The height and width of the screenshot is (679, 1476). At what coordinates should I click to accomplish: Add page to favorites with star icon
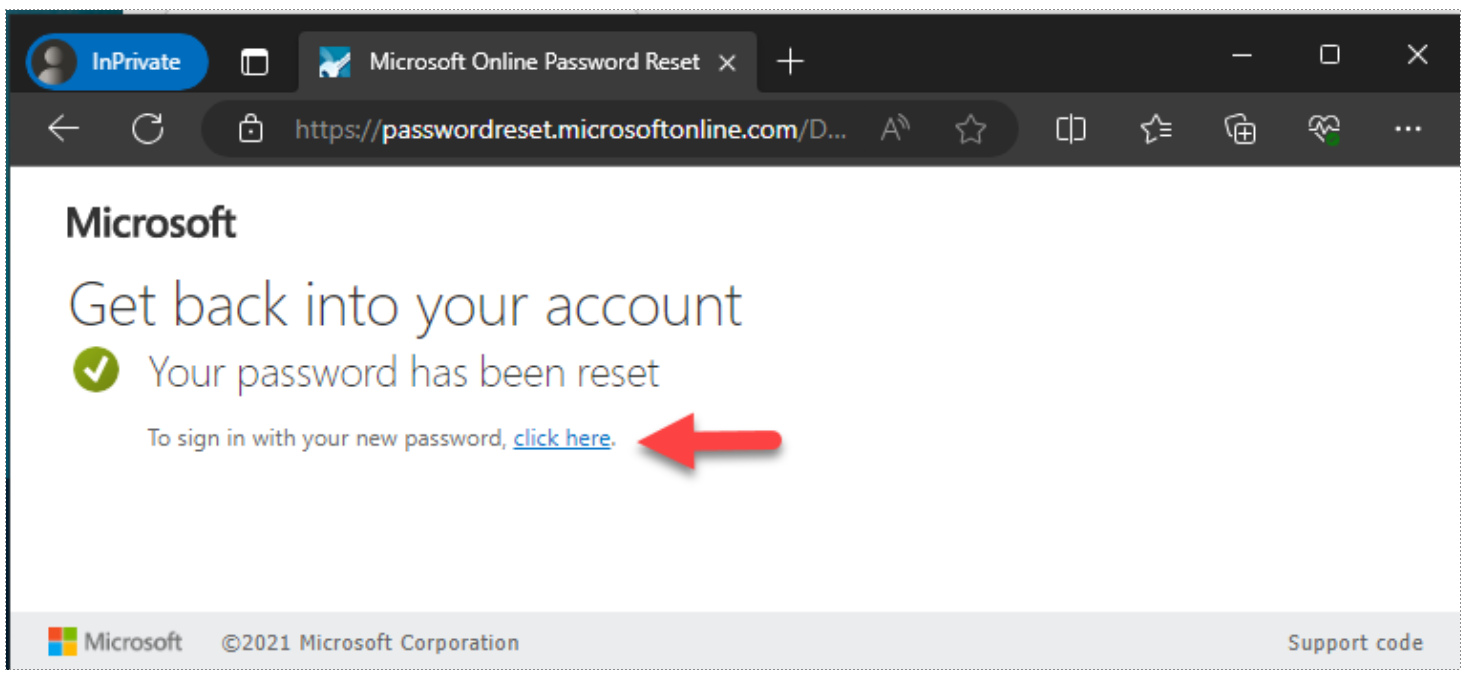click(x=970, y=129)
